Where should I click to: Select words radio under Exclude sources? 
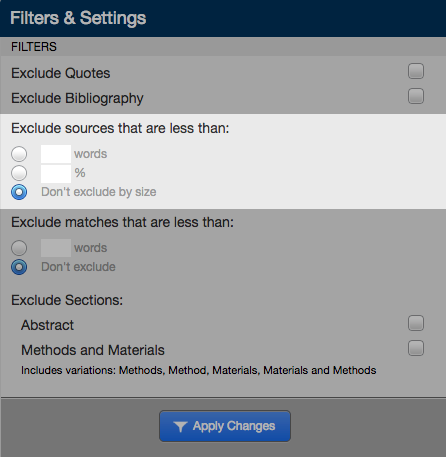pyautogui.click(x=19, y=154)
